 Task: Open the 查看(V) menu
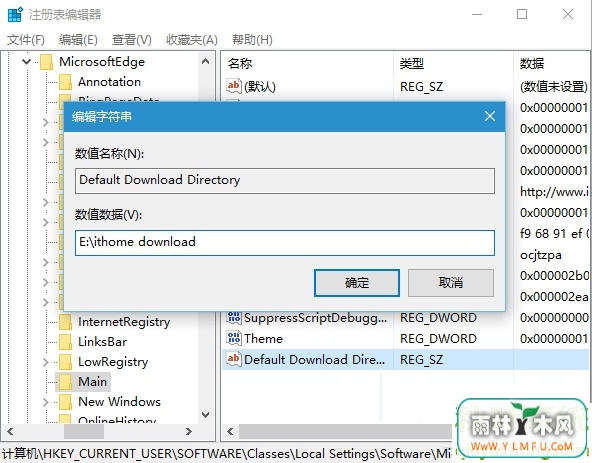[131, 40]
